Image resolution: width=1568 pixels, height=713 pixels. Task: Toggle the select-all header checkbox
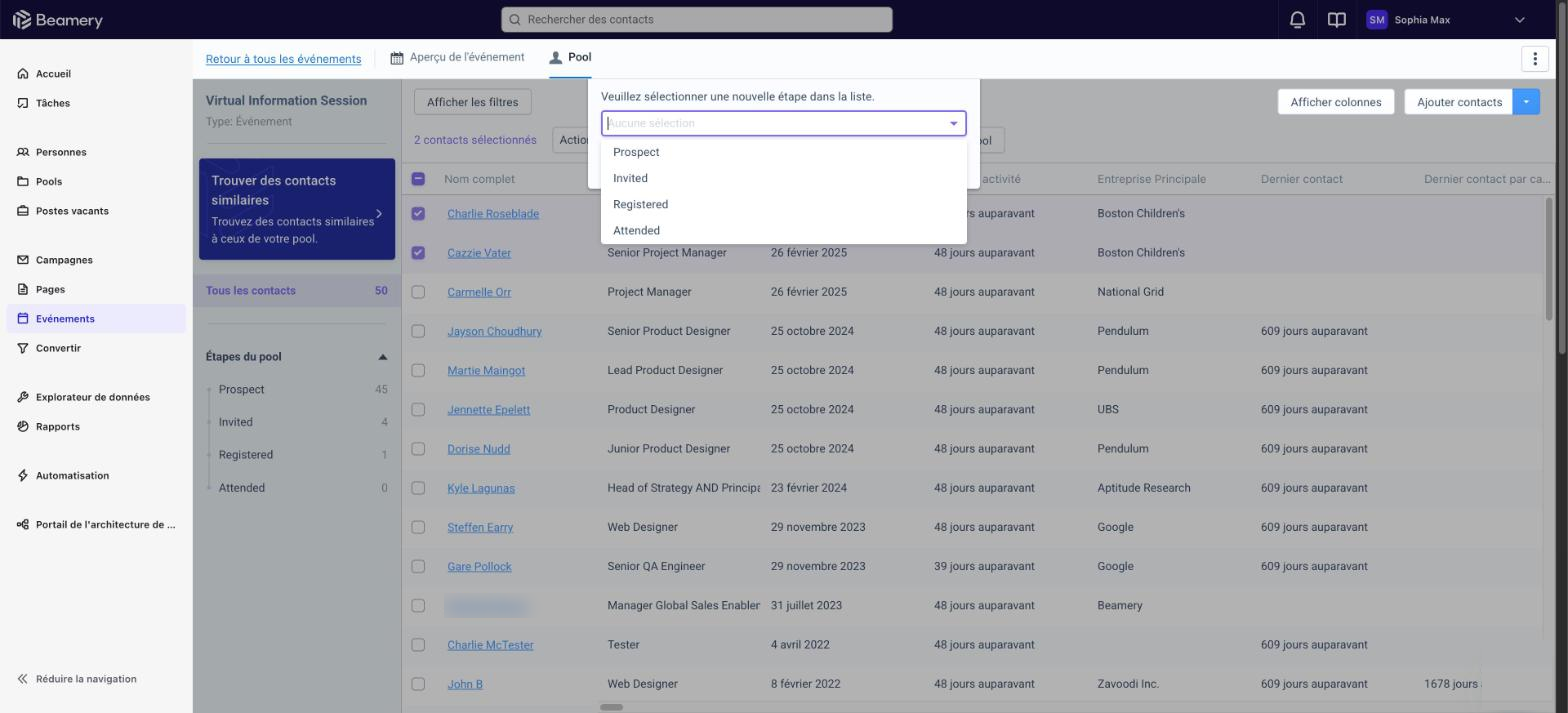[x=418, y=179]
